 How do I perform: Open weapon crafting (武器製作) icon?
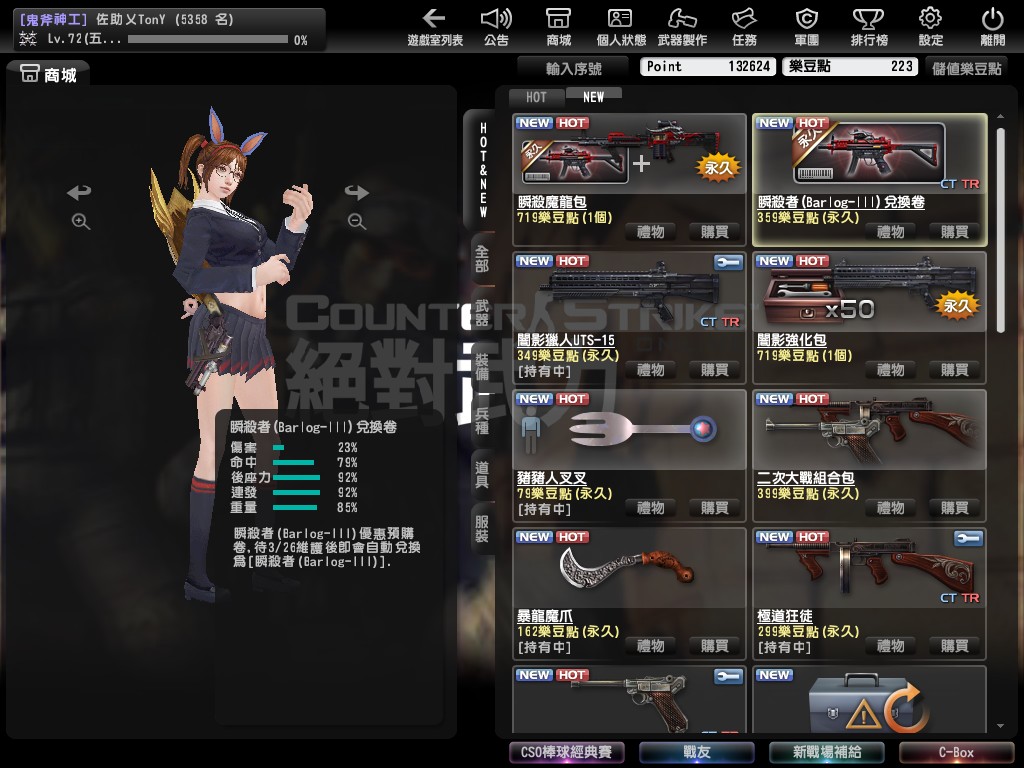point(682,27)
